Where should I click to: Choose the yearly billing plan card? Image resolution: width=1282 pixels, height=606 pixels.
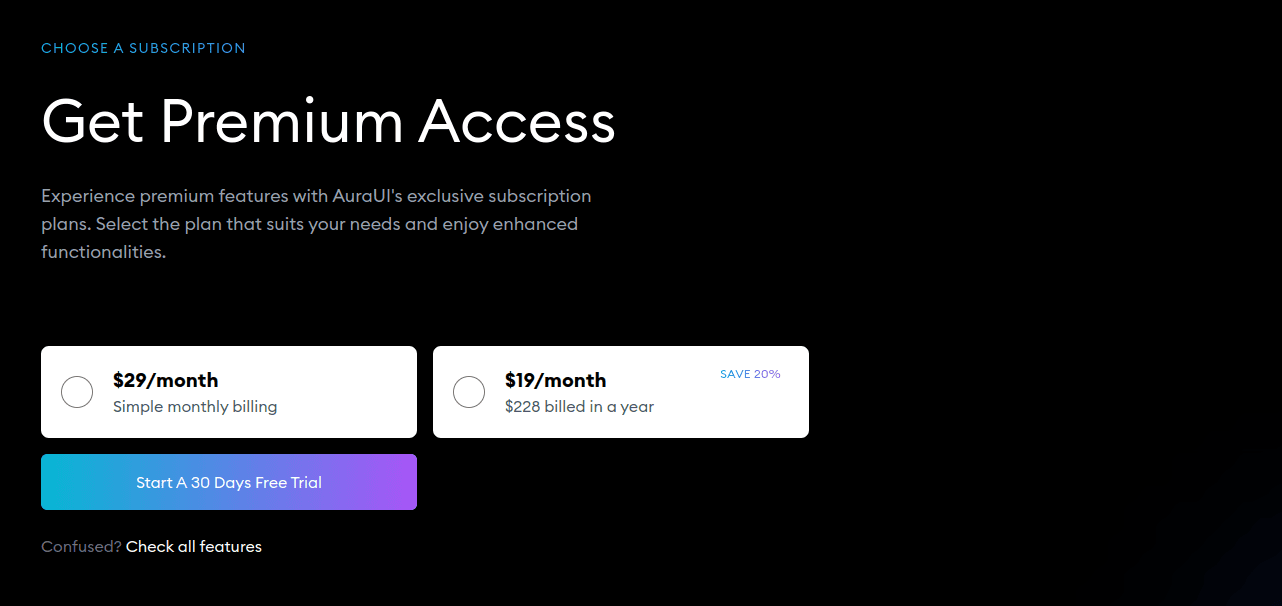(621, 392)
